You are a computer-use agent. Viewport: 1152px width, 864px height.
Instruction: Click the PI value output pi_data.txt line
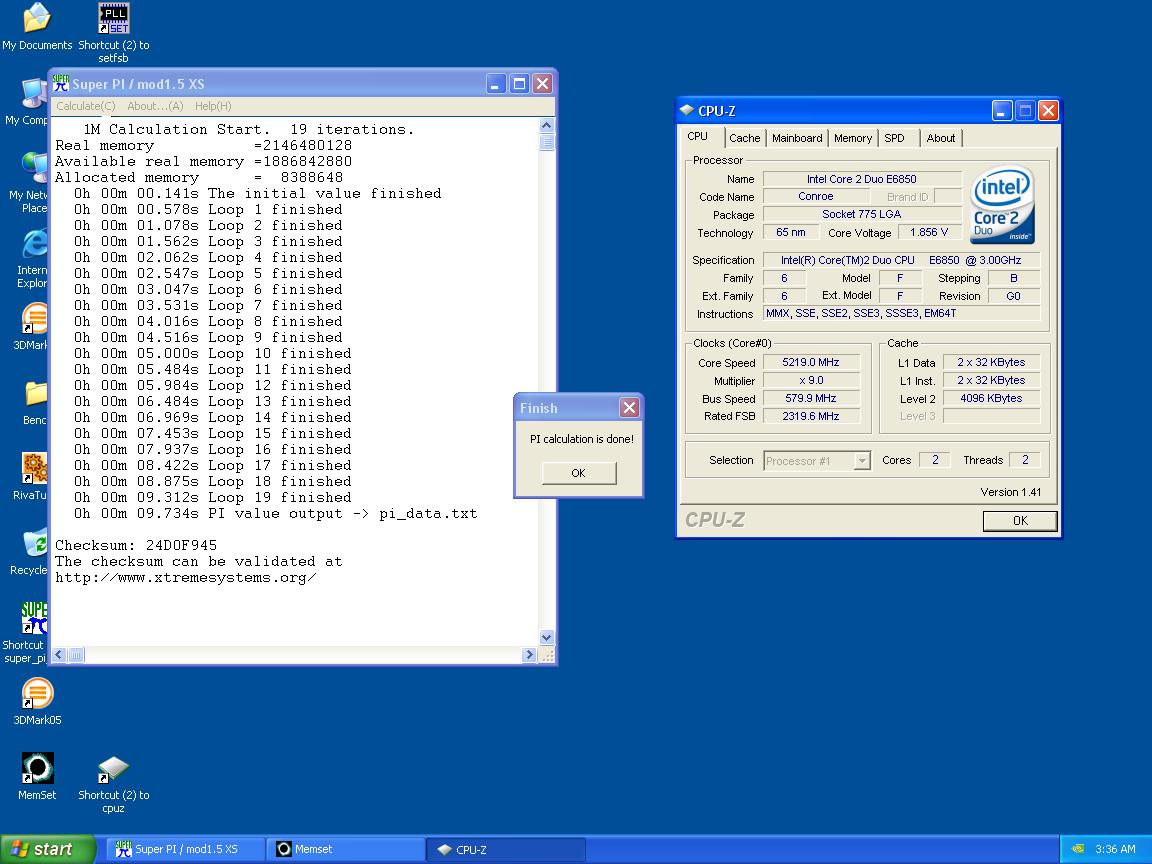click(276, 514)
